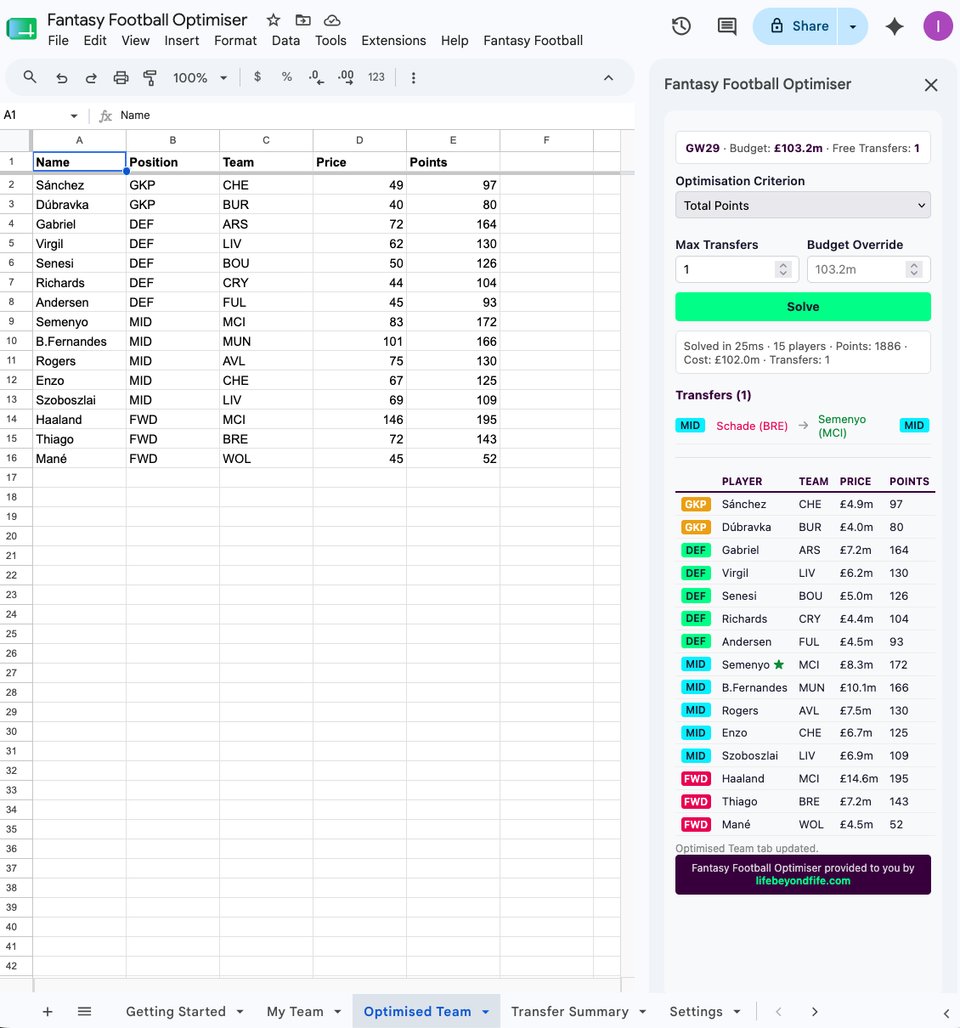Viewport: 960px width, 1028px height.
Task: Click Semenyo row in sidebar player list
Action: click(x=805, y=665)
